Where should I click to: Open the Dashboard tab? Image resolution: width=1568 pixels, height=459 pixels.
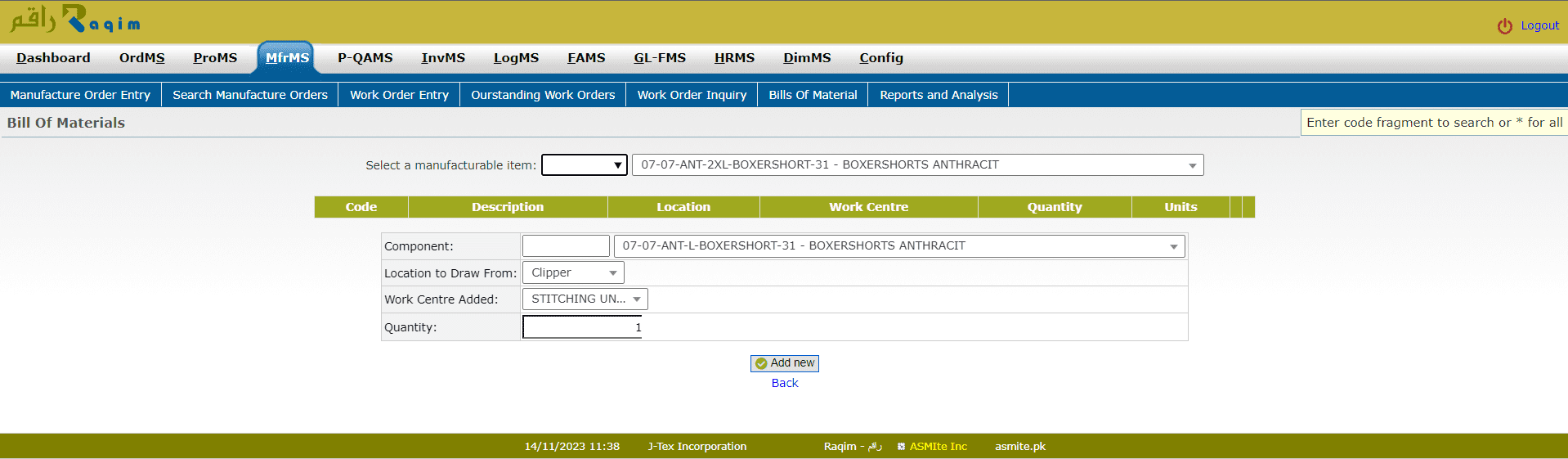click(53, 58)
